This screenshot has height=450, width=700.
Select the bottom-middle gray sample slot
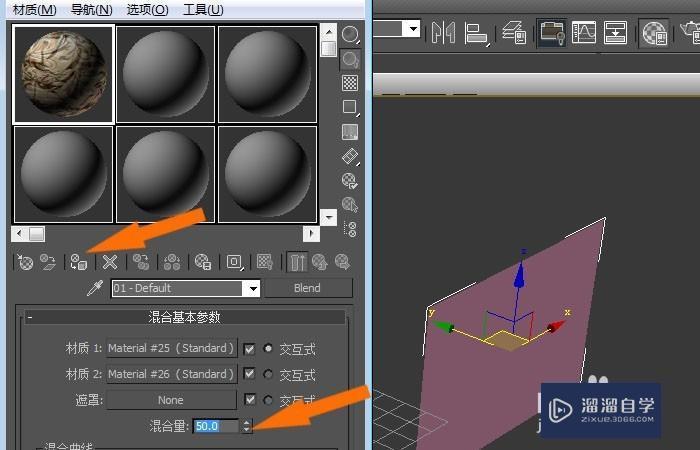pos(166,174)
